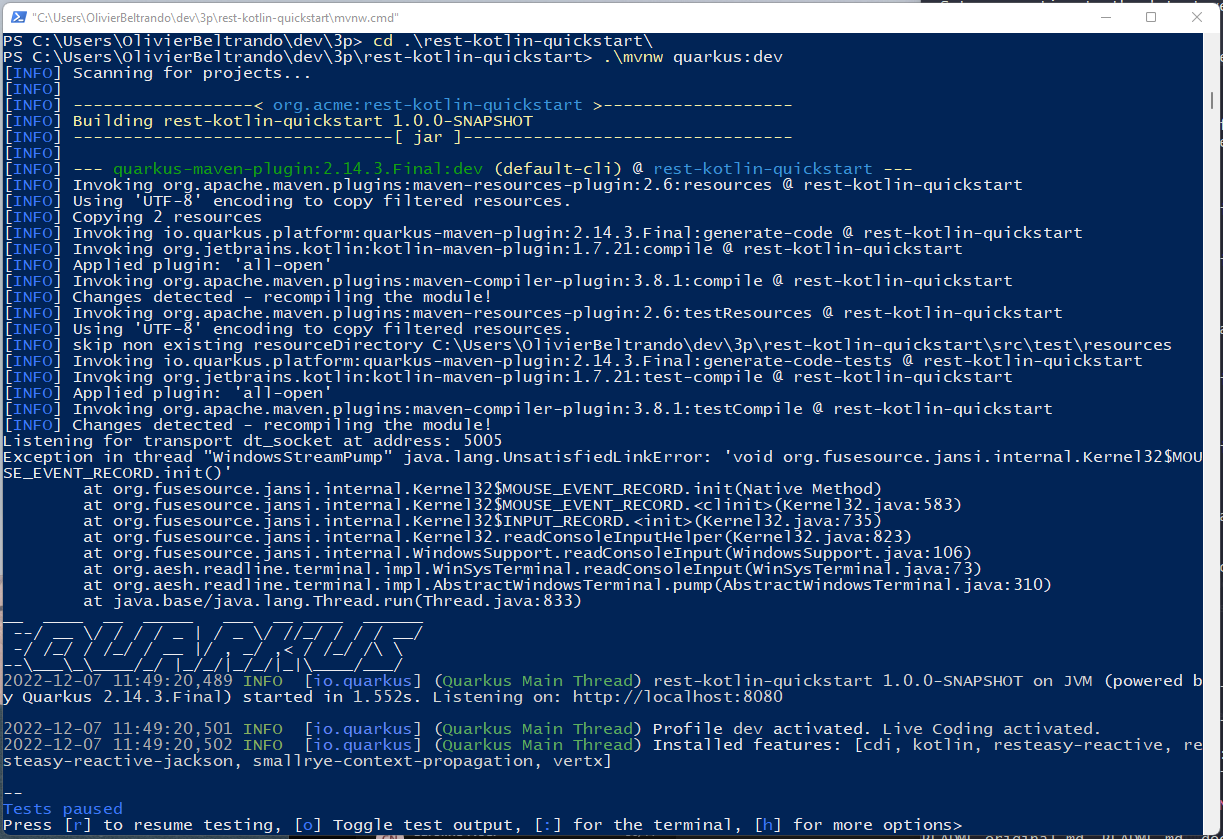1223x839 pixels.
Task: Click 'kotlin-maven-plugin:1.7.21:compile' invocation line
Action: coord(517,249)
